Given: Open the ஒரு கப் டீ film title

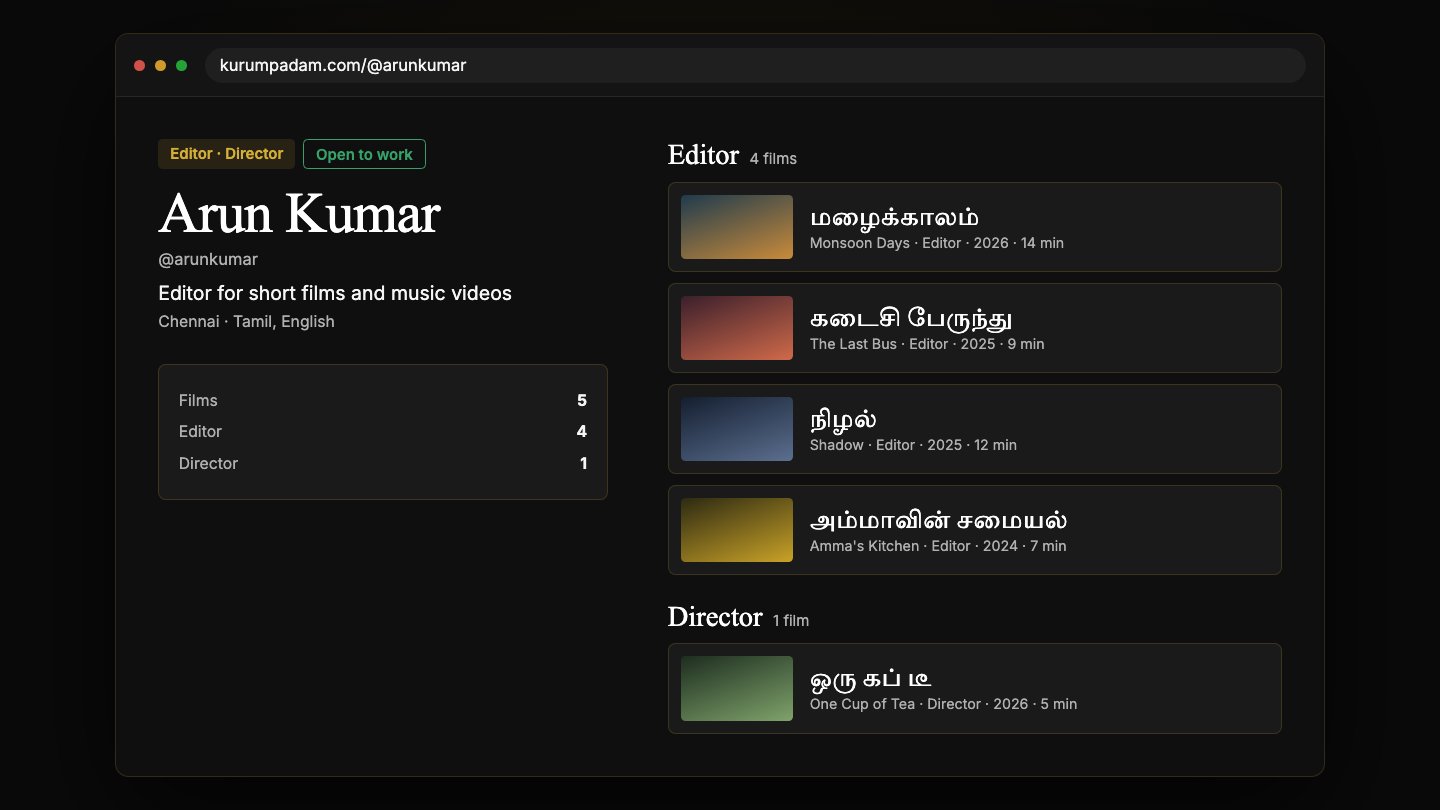Looking at the screenshot, I should pyautogui.click(x=870, y=679).
